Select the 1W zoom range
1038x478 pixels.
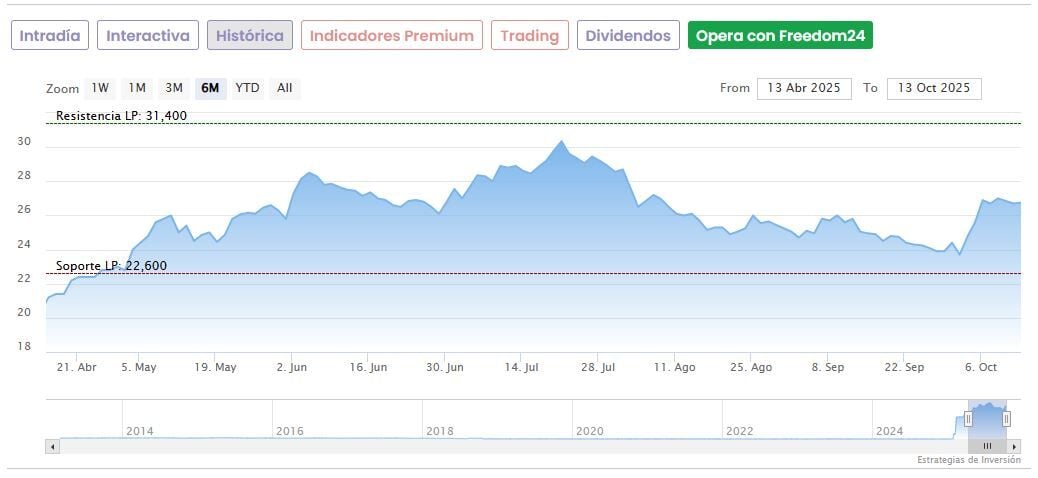(100, 88)
